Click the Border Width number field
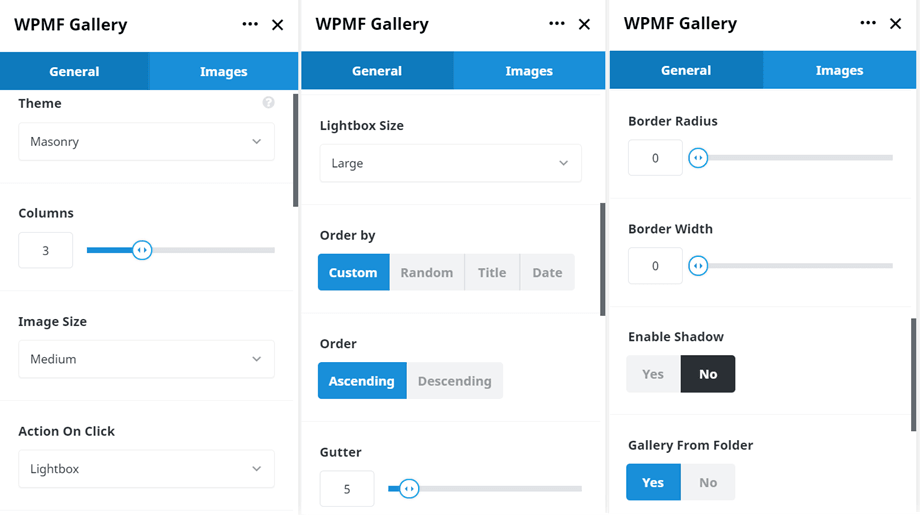Viewport: 920px width, 515px height. [x=655, y=266]
